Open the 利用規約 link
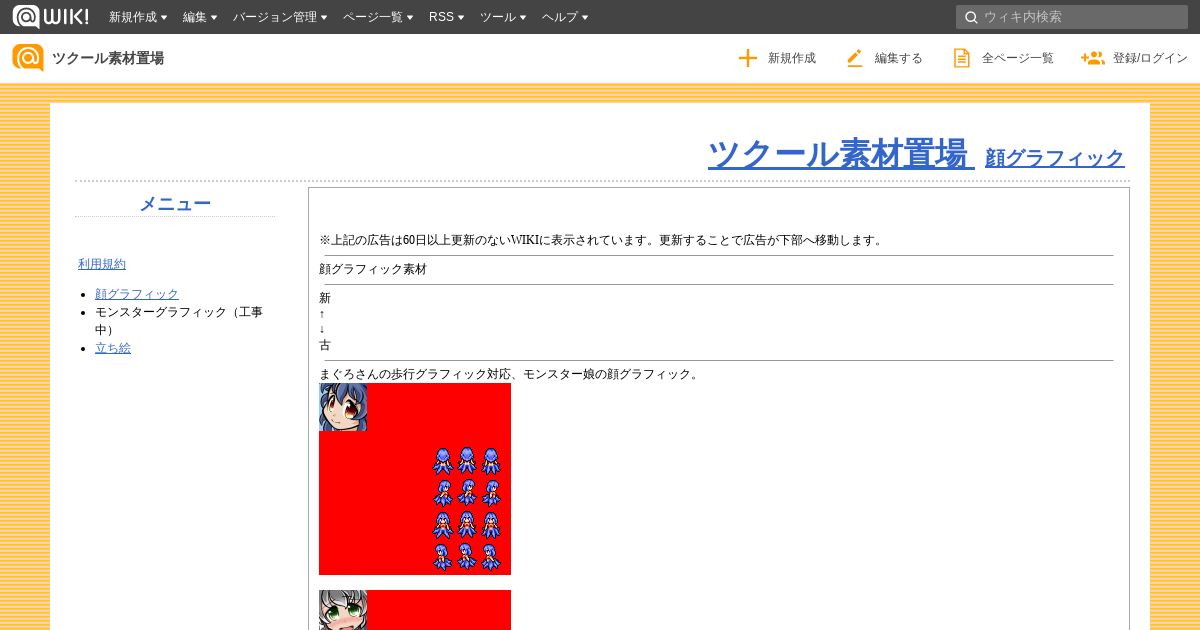The image size is (1200, 630). click(102, 264)
